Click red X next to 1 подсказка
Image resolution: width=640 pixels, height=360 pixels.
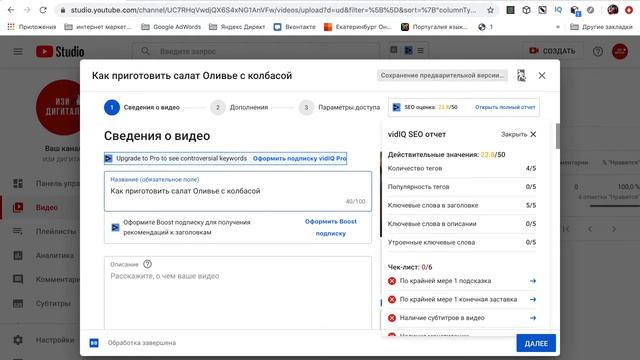(x=392, y=281)
